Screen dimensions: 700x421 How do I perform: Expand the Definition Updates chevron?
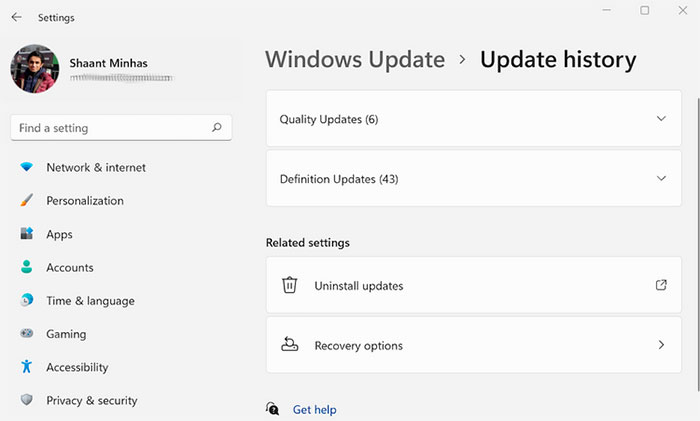(x=660, y=179)
